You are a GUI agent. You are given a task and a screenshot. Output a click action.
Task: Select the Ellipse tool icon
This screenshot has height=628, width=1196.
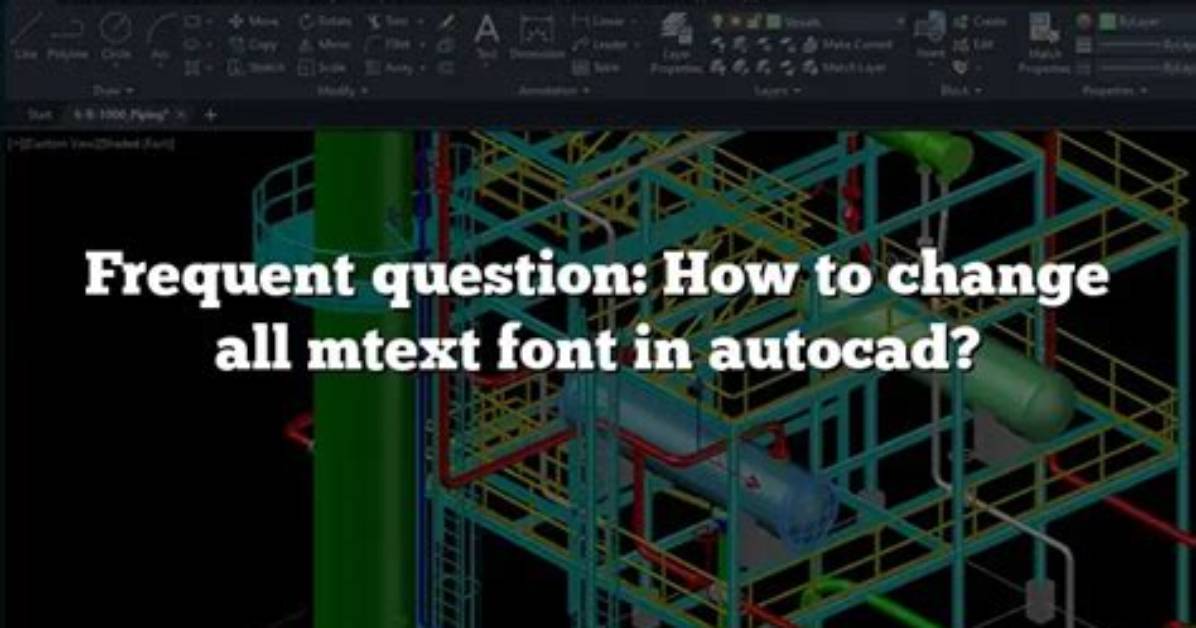pos(191,45)
